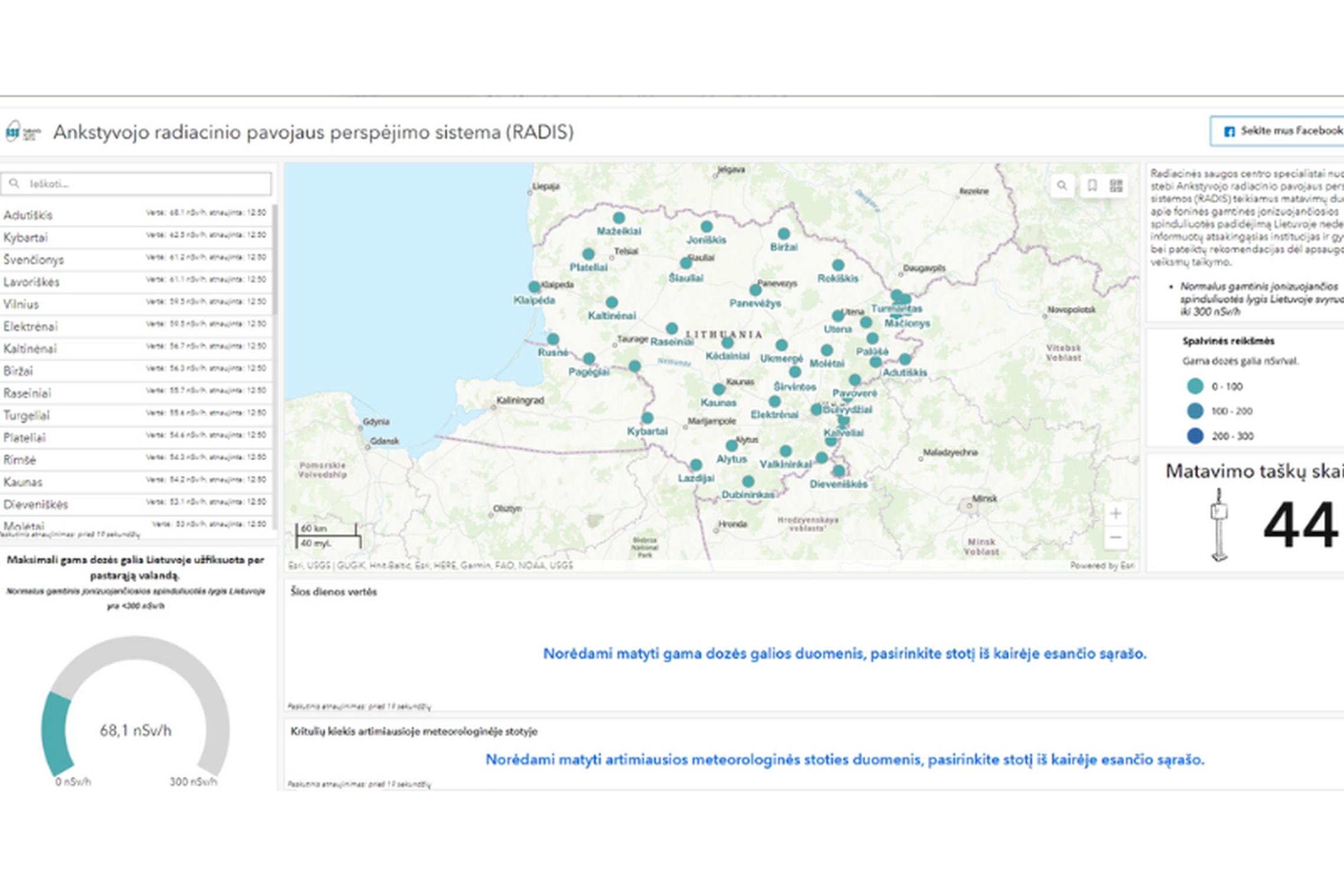Click the Valkininkai station marker on map
Screen dimensions: 1344x896
point(785,451)
